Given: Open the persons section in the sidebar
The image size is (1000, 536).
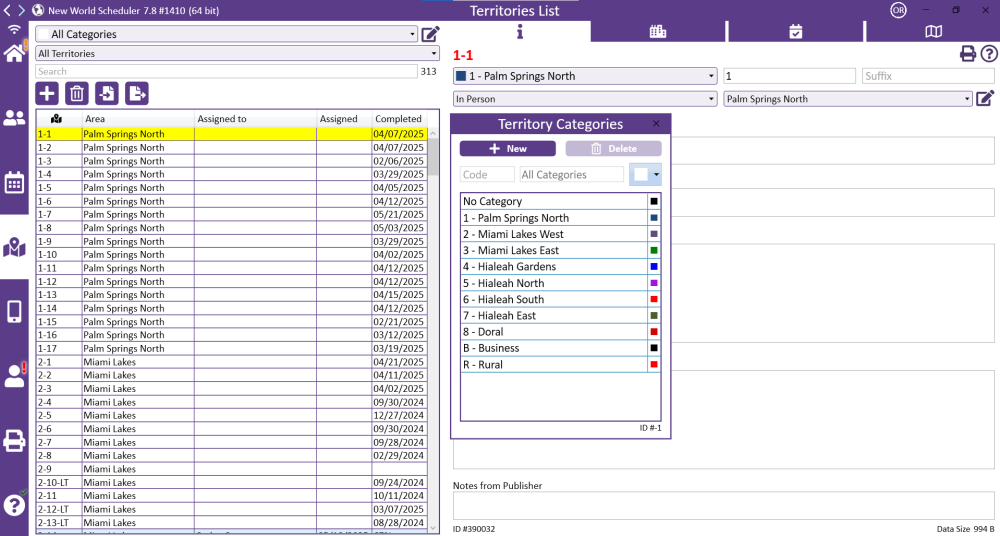Looking at the screenshot, I should 14,119.
